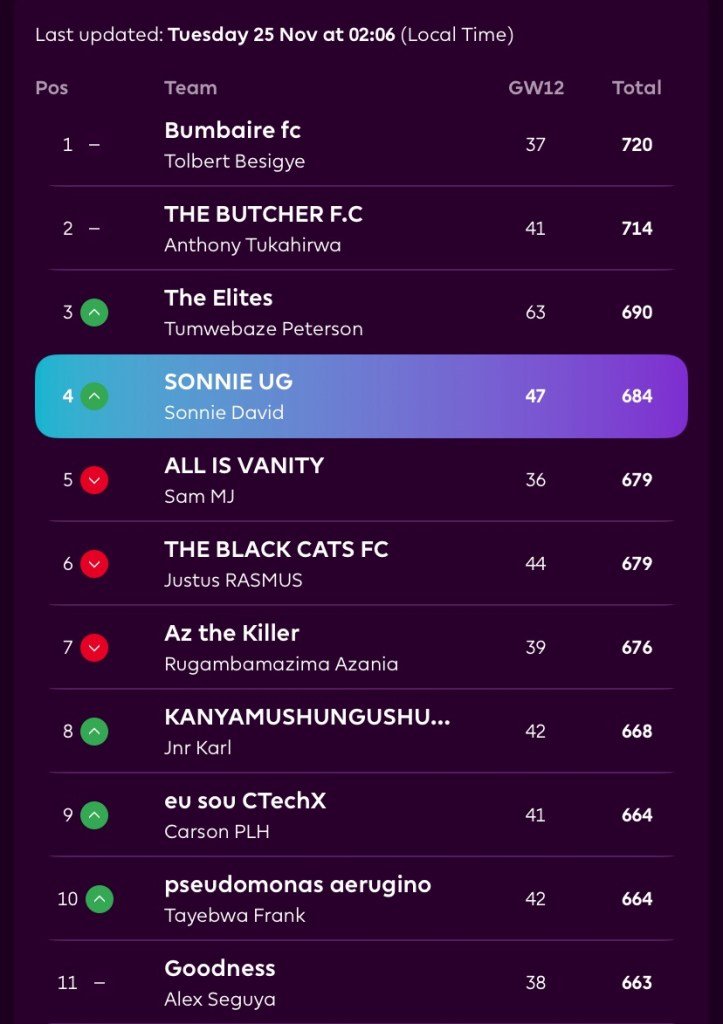Click green up arrow on SONNIE UG row
Image resolution: width=723 pixels, height=1024 pixels.
point(94,397)
